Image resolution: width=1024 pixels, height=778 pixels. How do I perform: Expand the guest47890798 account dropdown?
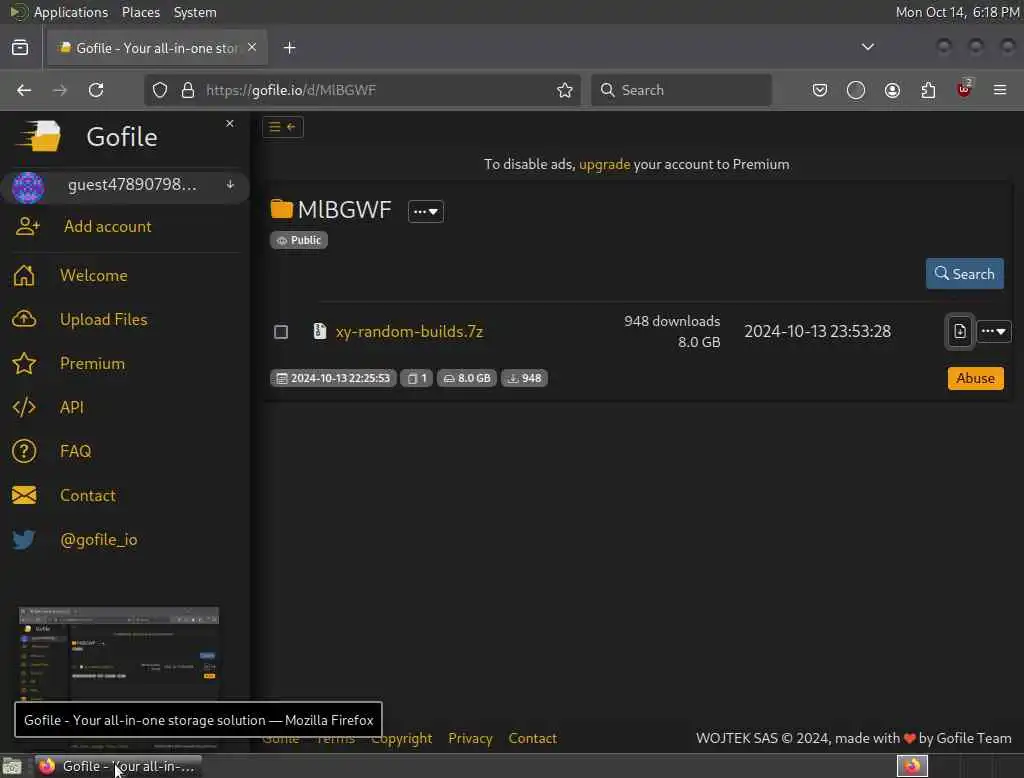click(x=231, y=185)
